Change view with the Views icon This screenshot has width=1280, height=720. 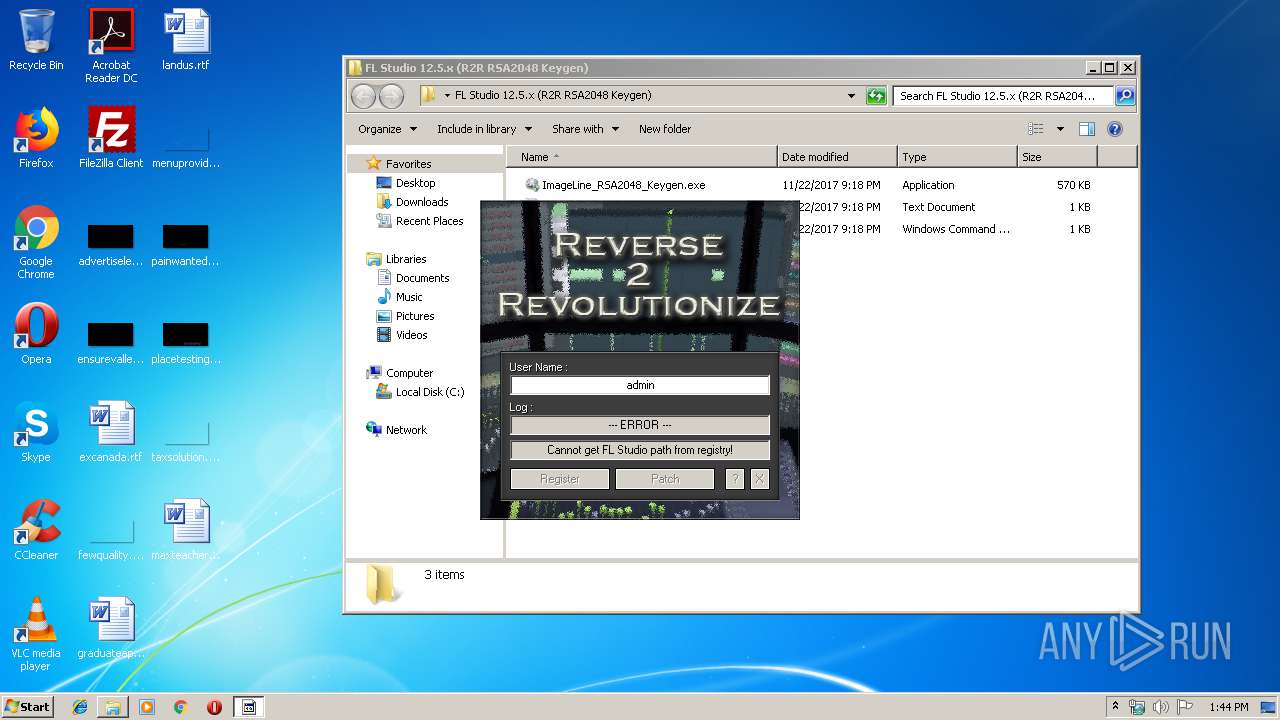point(1036,129)
